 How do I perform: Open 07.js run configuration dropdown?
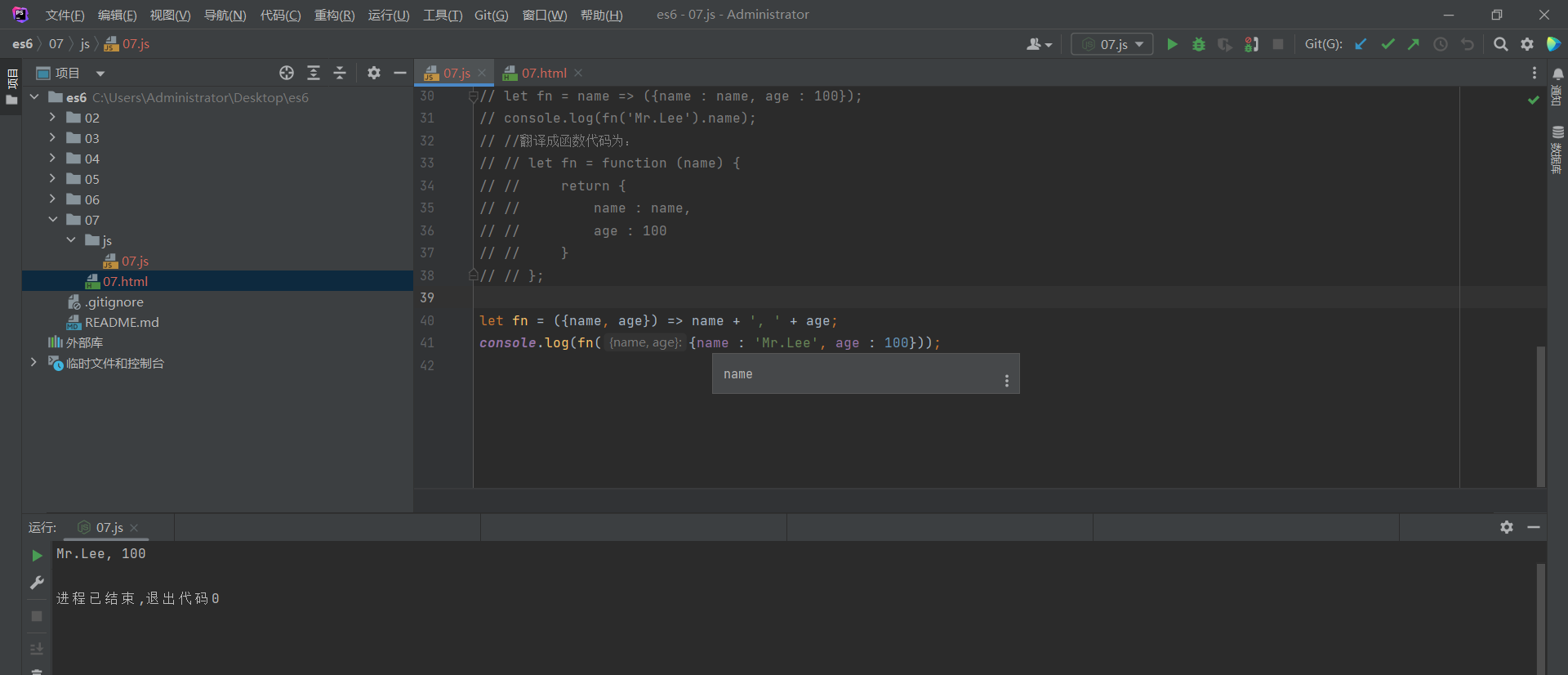tap(1112, 44)
